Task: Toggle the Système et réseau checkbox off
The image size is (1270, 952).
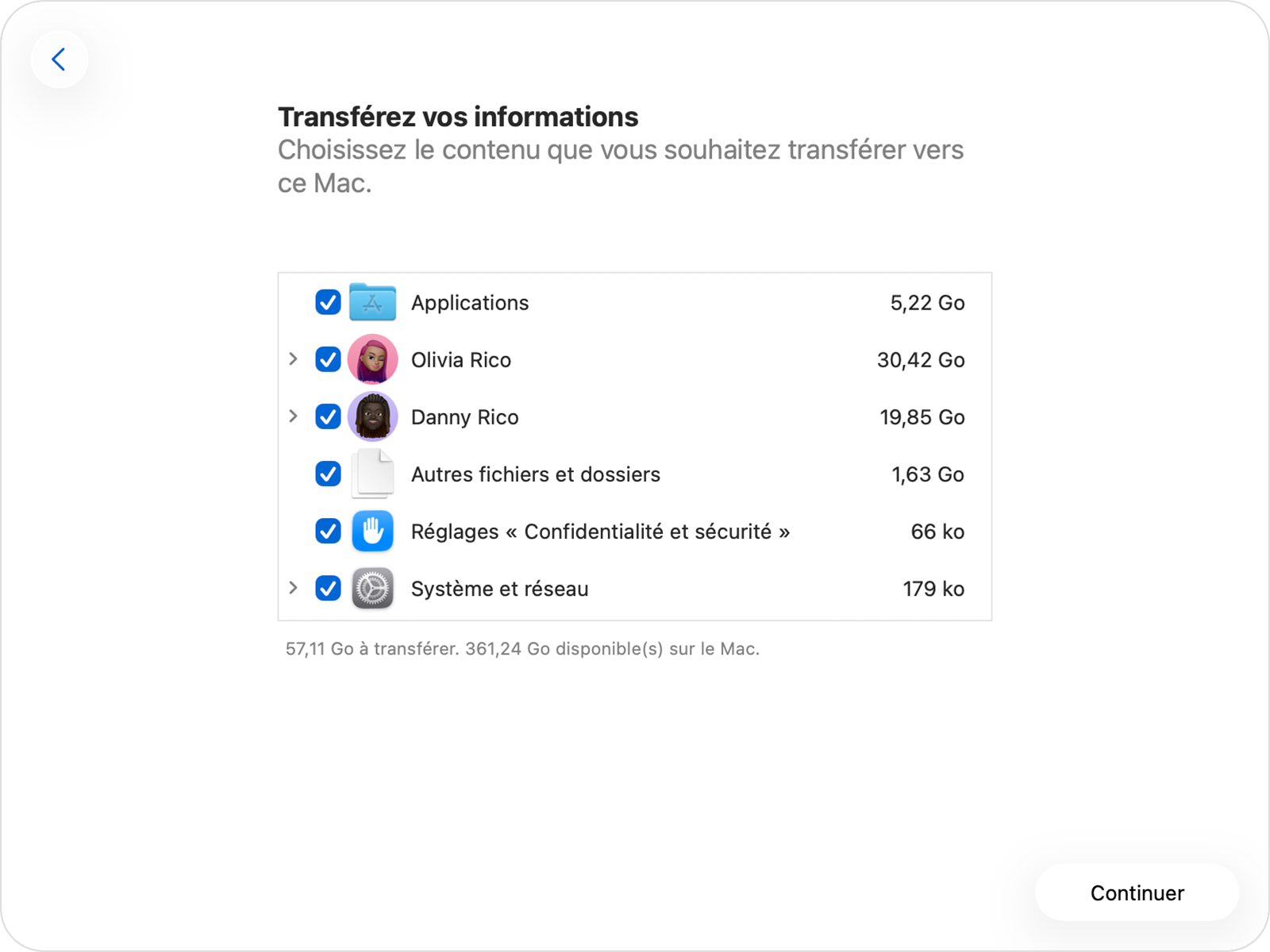Action: coord(328,588)
